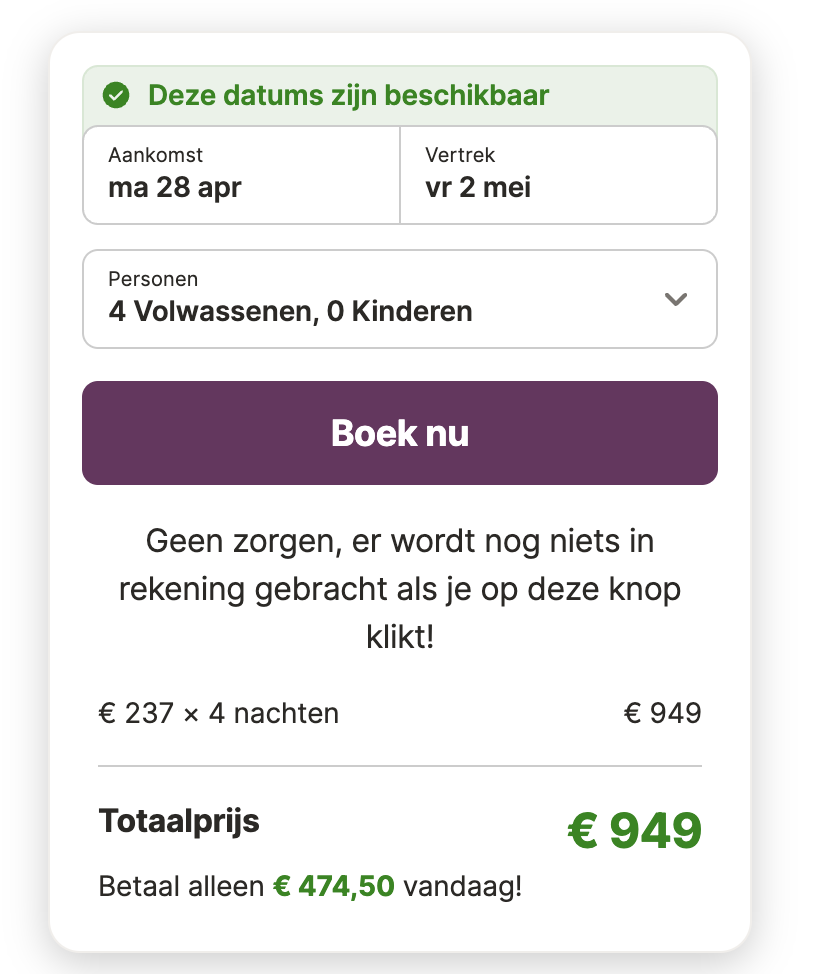Click the arrival date "ma 28 apr"
Viewport: 818px width, 974px height.
(x=174, y=187)
